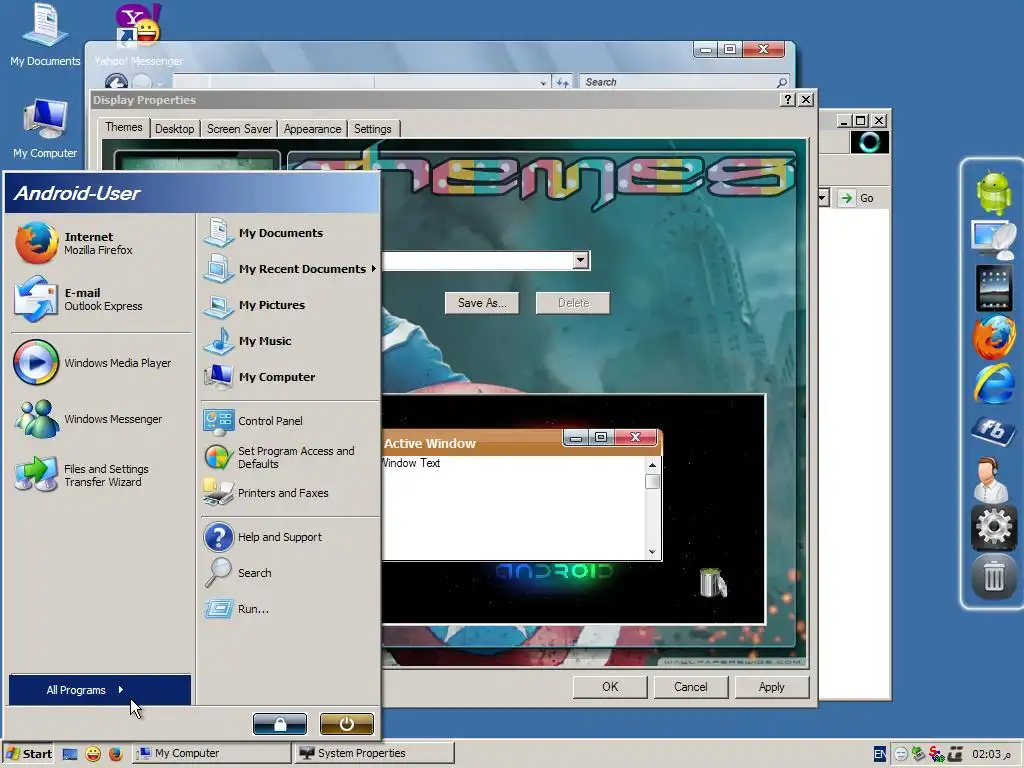1024x768 pixels.
Task: Click the trash can dock icon
Action: pos(993,577)
